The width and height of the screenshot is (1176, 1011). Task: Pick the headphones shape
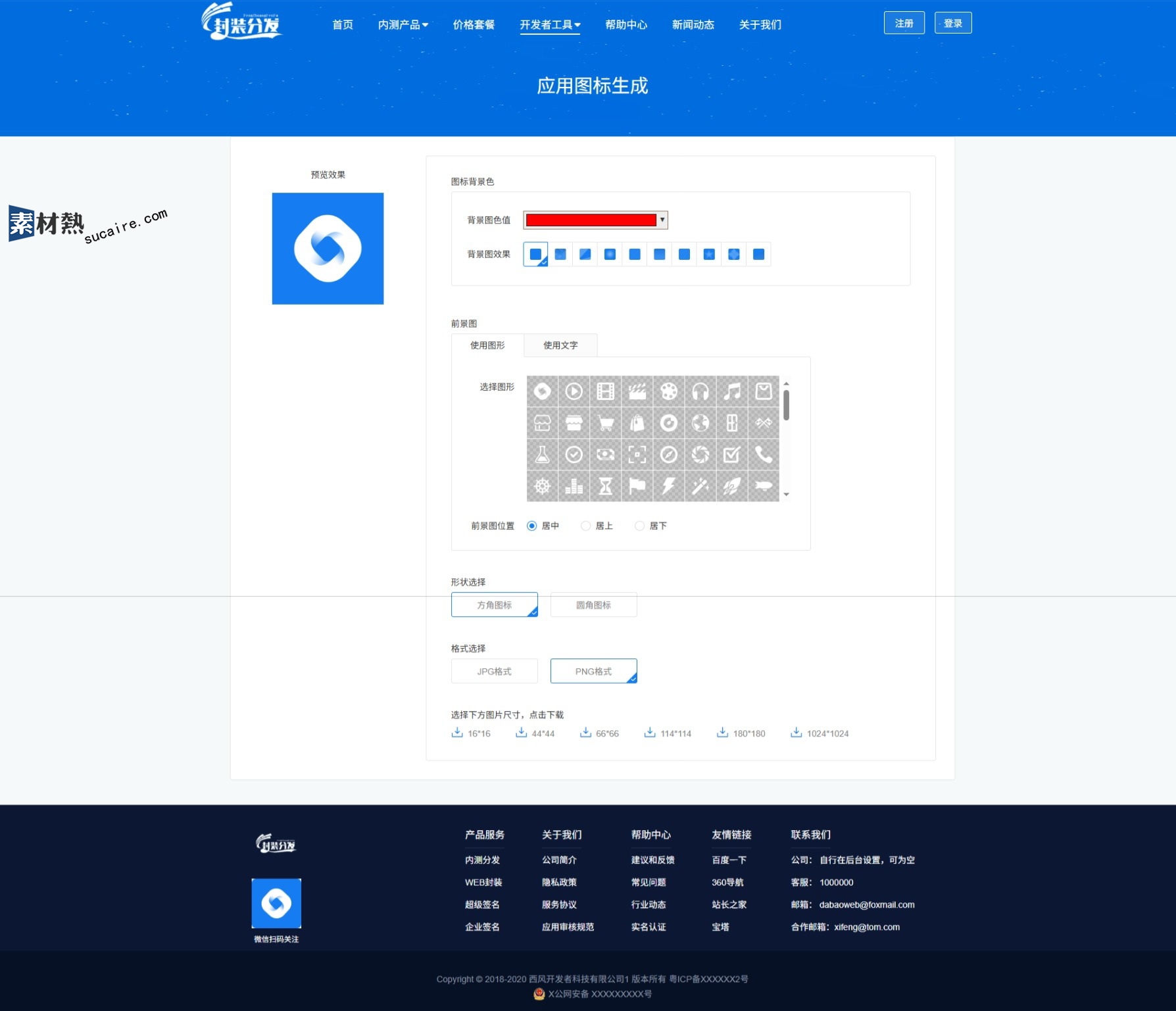point(700,391)
